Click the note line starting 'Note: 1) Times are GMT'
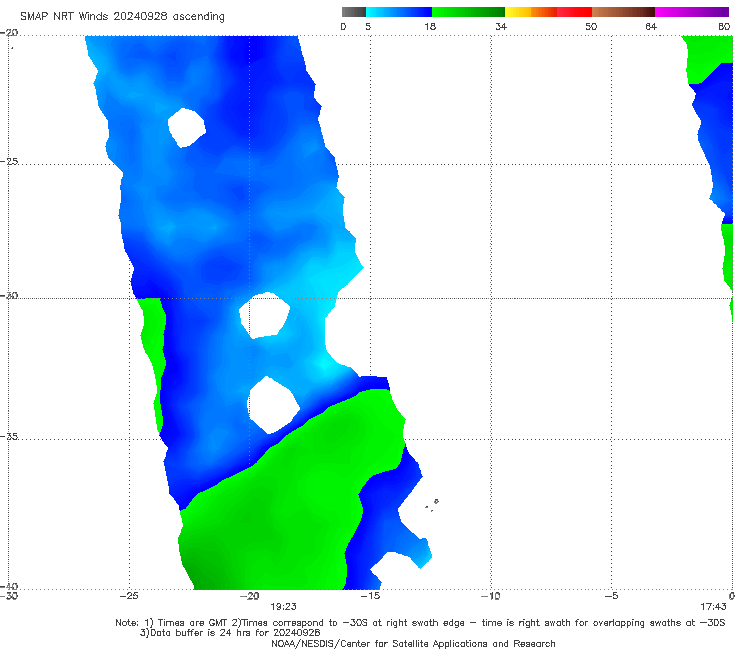 420,623
